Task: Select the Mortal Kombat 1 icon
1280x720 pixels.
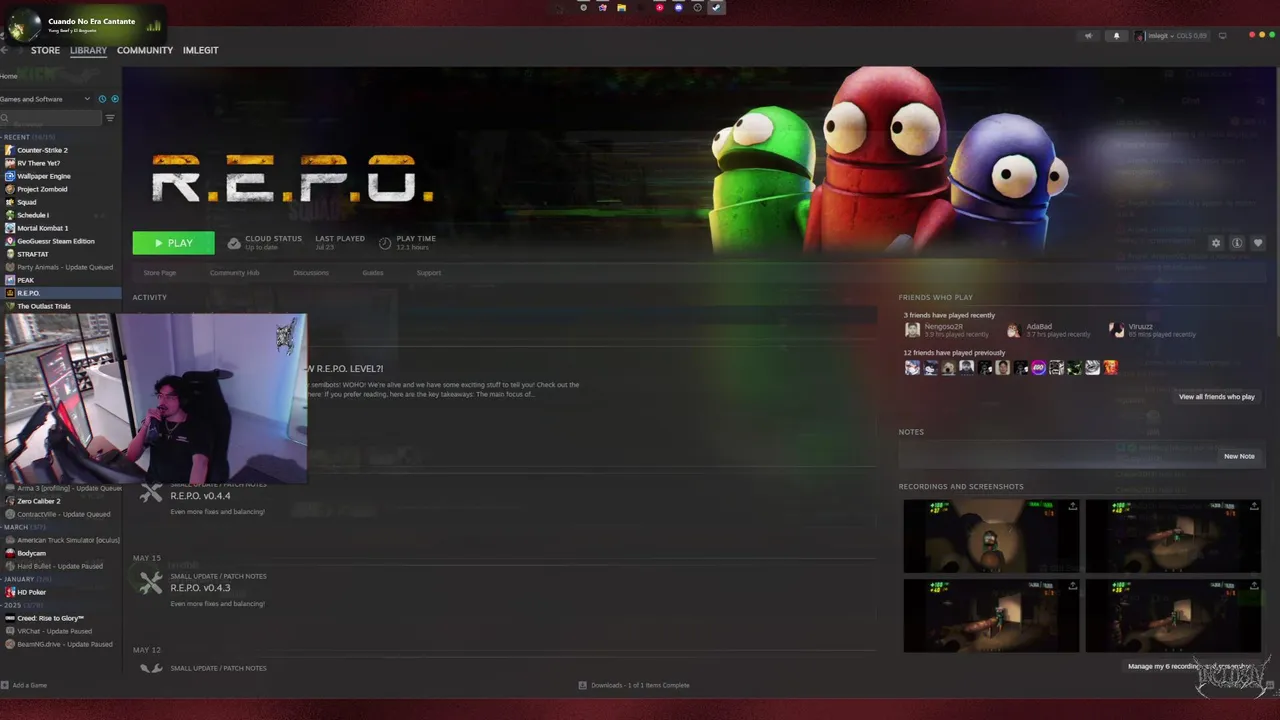Action: [x=10, y=228]
